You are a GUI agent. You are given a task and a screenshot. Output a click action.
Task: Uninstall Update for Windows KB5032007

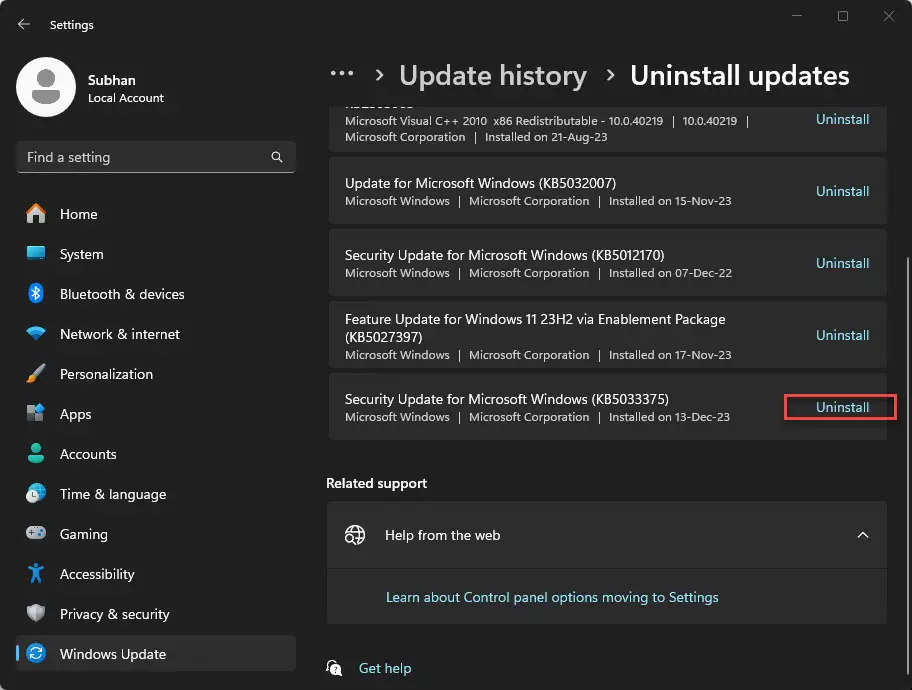coord(842,191)
